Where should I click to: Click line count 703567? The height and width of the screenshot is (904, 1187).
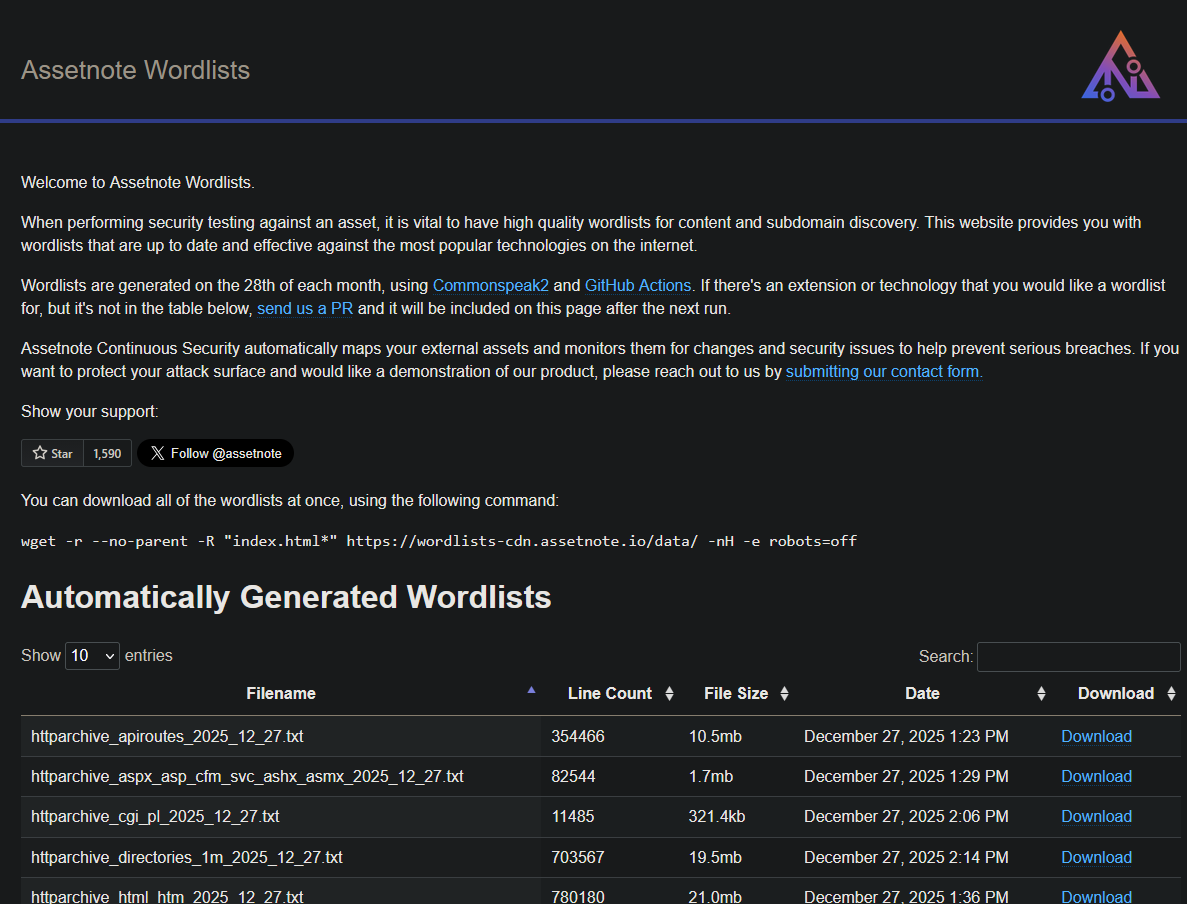point(578,858)
